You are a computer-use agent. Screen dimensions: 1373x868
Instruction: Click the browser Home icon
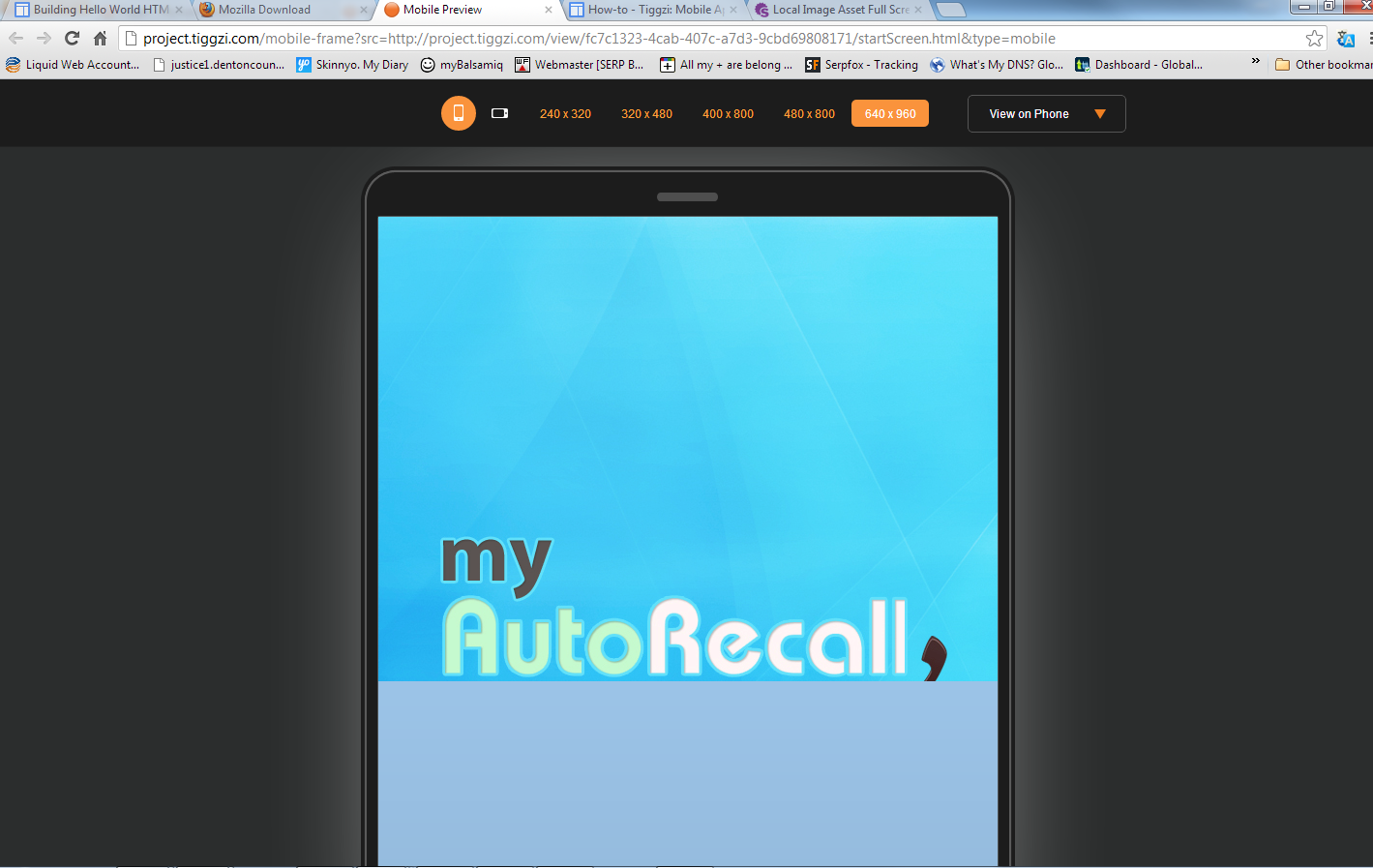[x=100, y=39]
